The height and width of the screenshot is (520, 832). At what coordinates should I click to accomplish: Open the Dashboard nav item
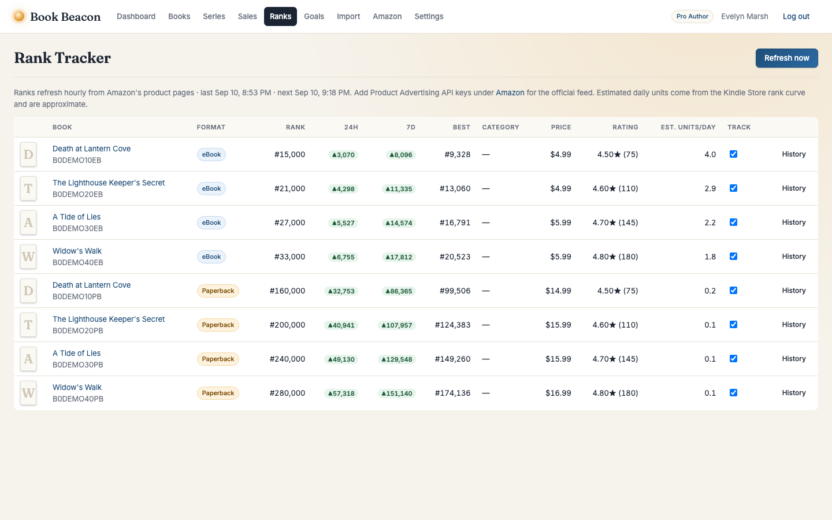pyautogui.click(x=136, y=16)
